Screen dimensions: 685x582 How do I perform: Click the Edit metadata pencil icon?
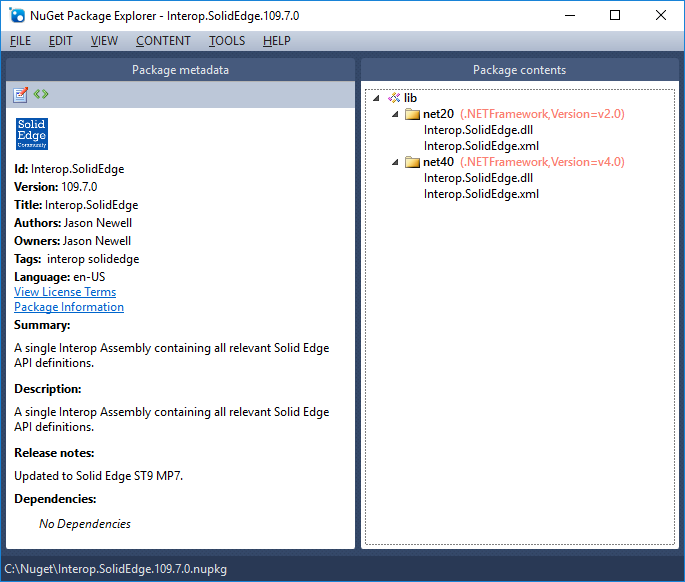coord(20,94)
